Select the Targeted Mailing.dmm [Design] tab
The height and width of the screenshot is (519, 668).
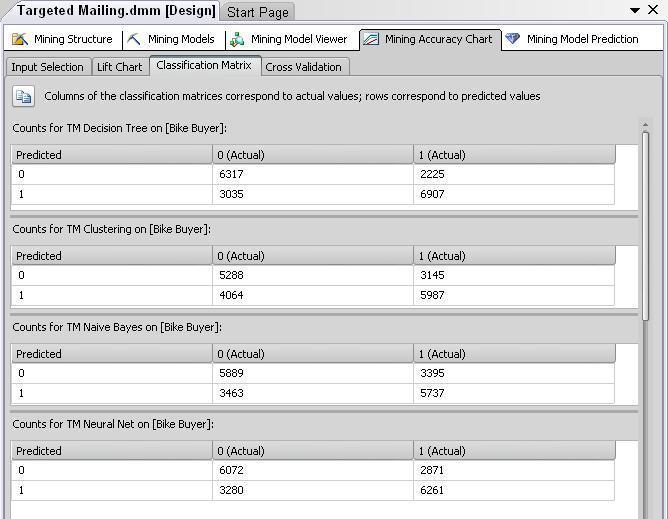[x=116, y=11]
